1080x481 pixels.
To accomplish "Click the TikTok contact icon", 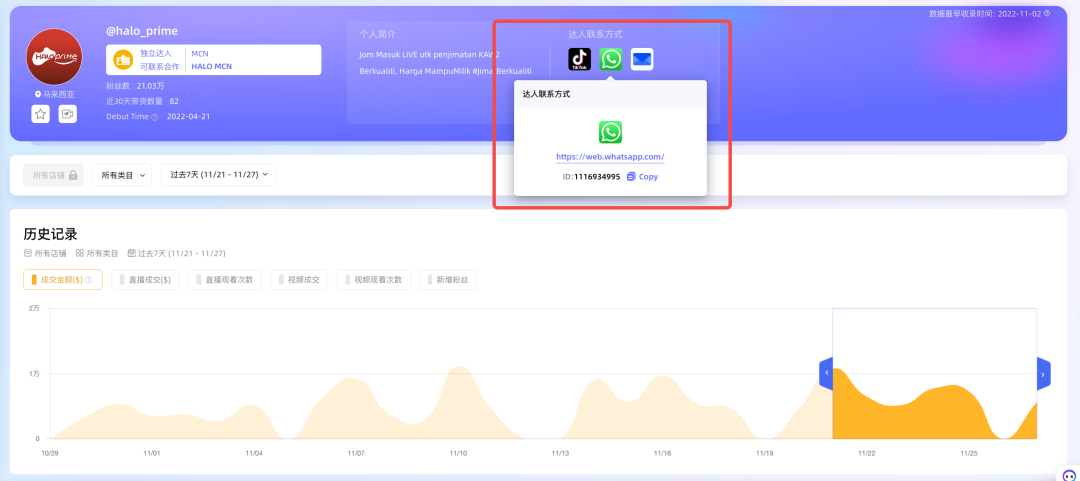I will click(580, 60).
